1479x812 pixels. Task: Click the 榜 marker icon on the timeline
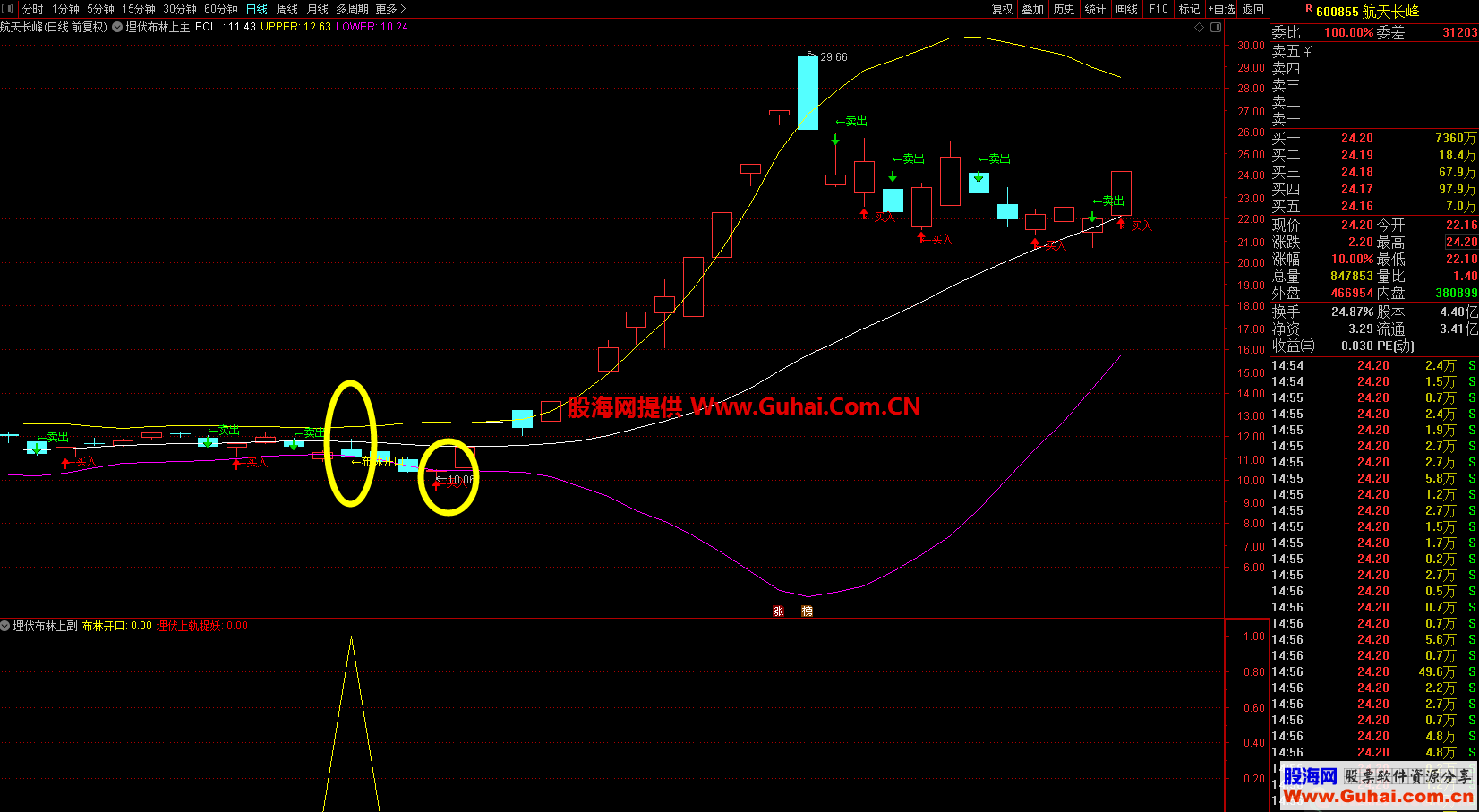[x=808, y=611]
